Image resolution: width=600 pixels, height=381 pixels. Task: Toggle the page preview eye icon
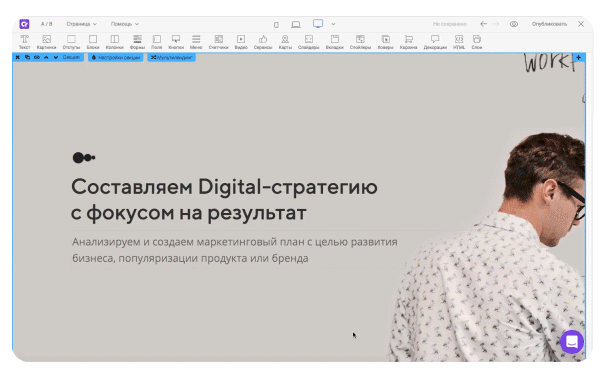coord(514,24)
